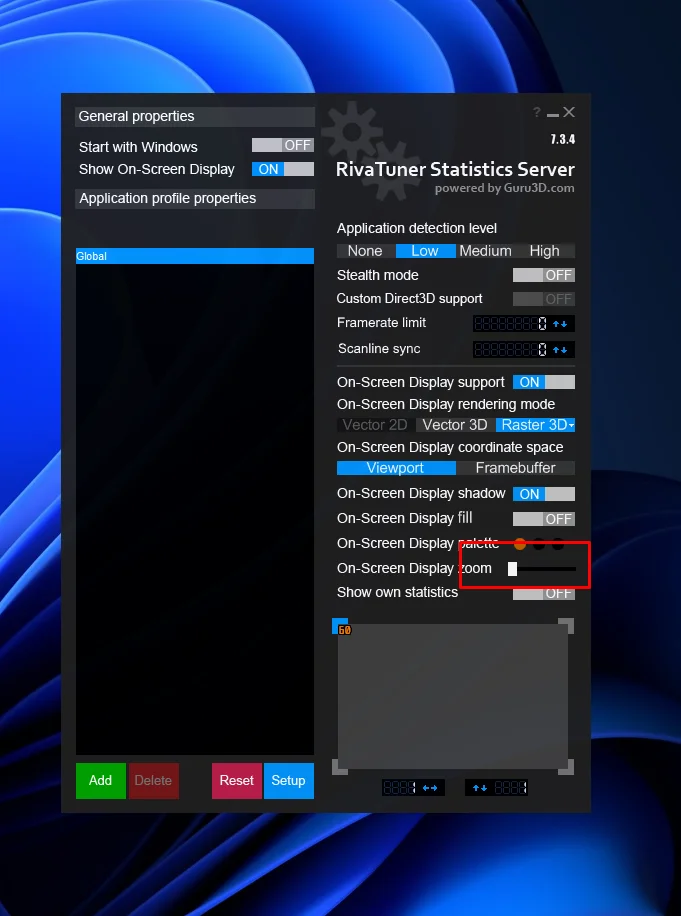Enable On-Screen Display fill switch

point(544,519)
